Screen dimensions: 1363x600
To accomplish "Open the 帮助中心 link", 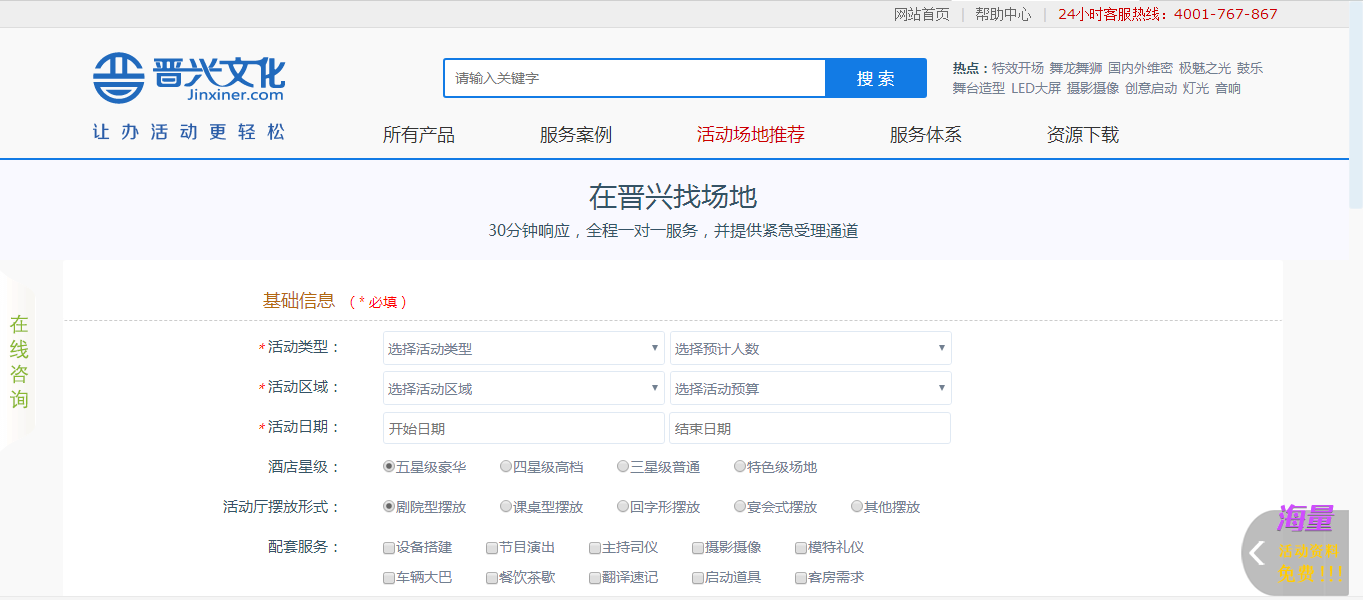I will [x=1002, y=14].
